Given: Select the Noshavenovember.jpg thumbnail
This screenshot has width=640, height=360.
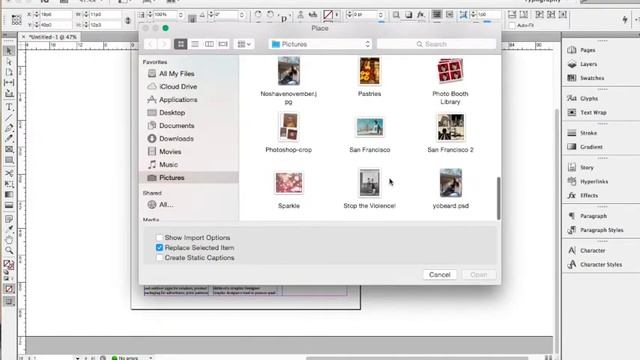Looking at the screenshot, I should (x=289, y=71).
